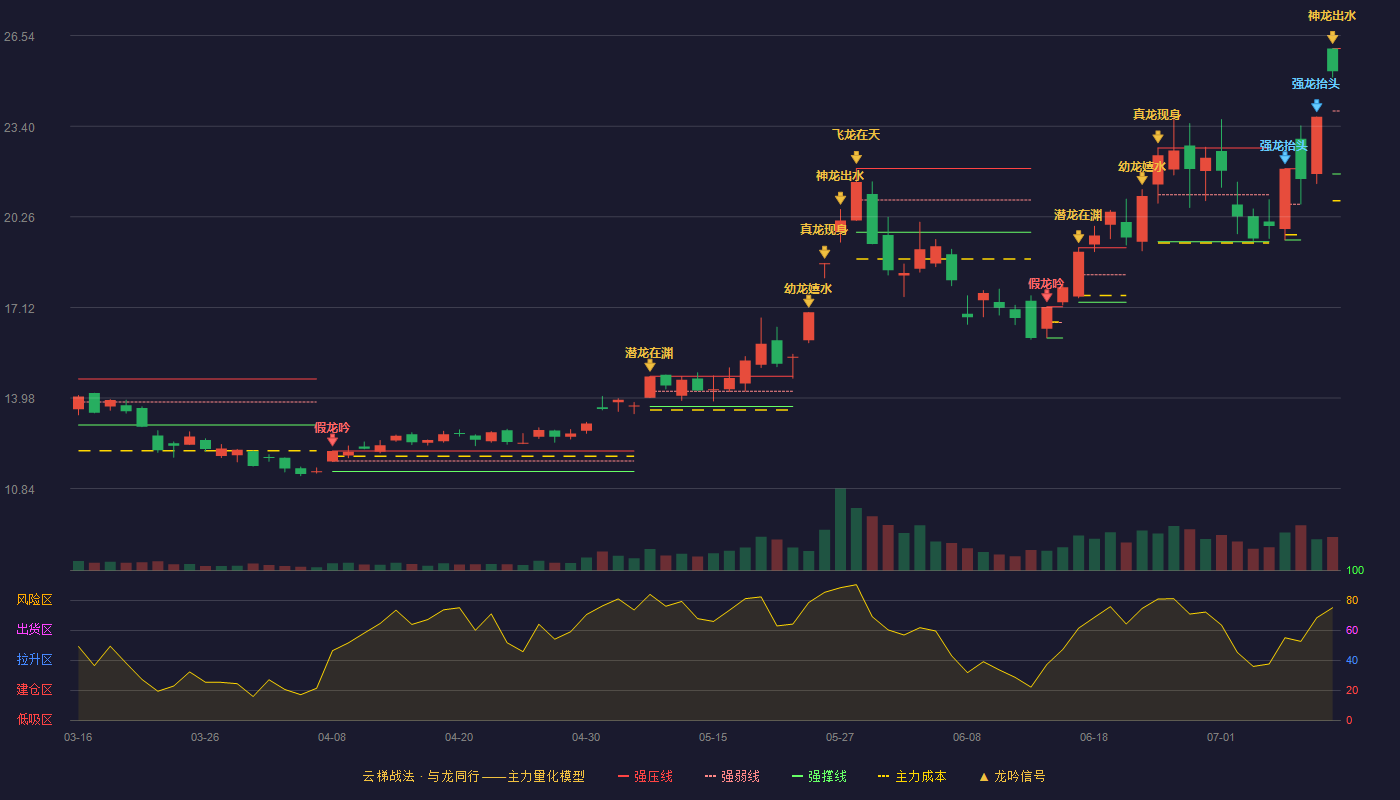Click the newest green candle at the chart's top
Viewport: 1400px width, 800px height.
pyautogui.click(x=1332, y=60)
